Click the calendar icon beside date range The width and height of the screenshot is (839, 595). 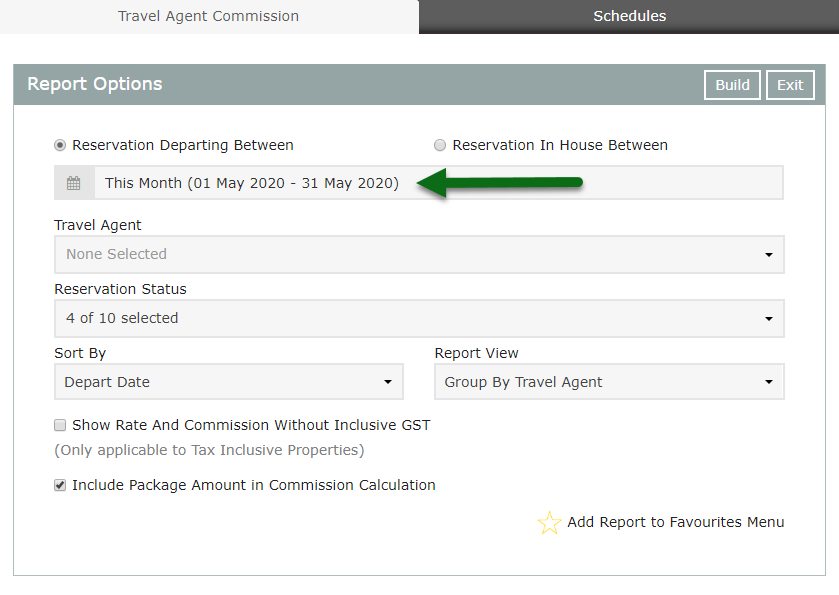click(x=74, y=183)
